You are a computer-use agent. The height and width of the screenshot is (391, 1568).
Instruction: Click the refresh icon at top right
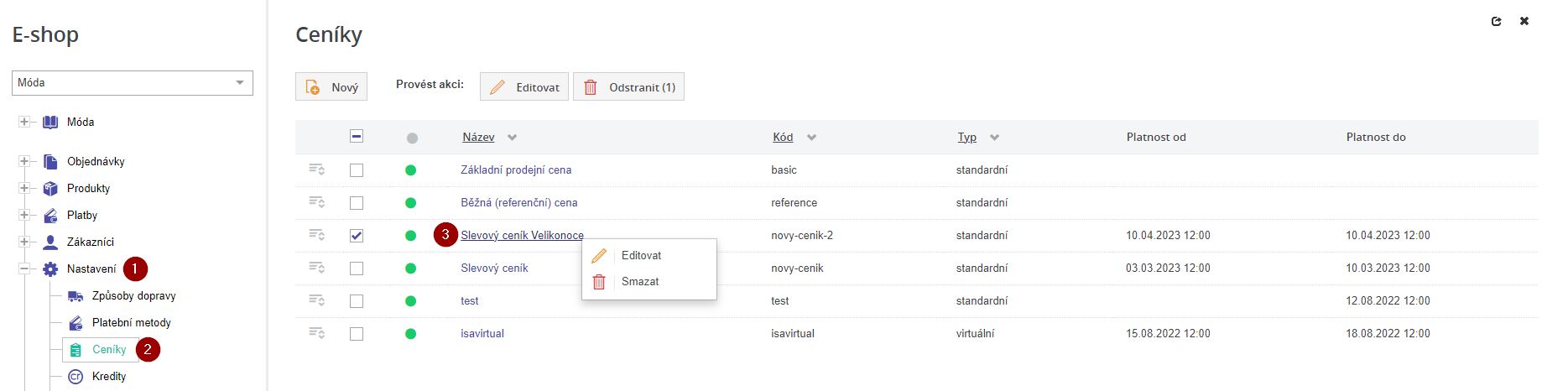1496,21
